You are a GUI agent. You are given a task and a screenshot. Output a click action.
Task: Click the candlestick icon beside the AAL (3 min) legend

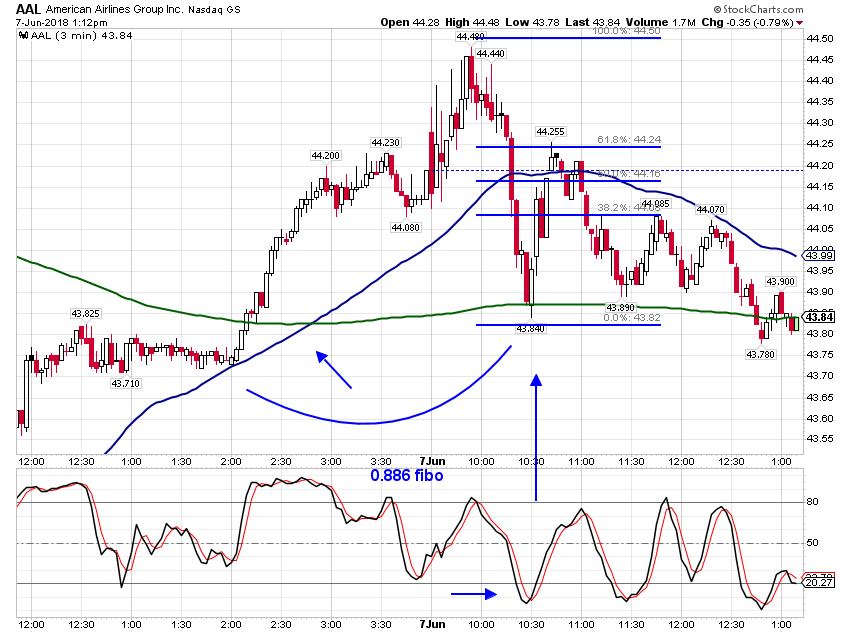(x=23, y=36)
